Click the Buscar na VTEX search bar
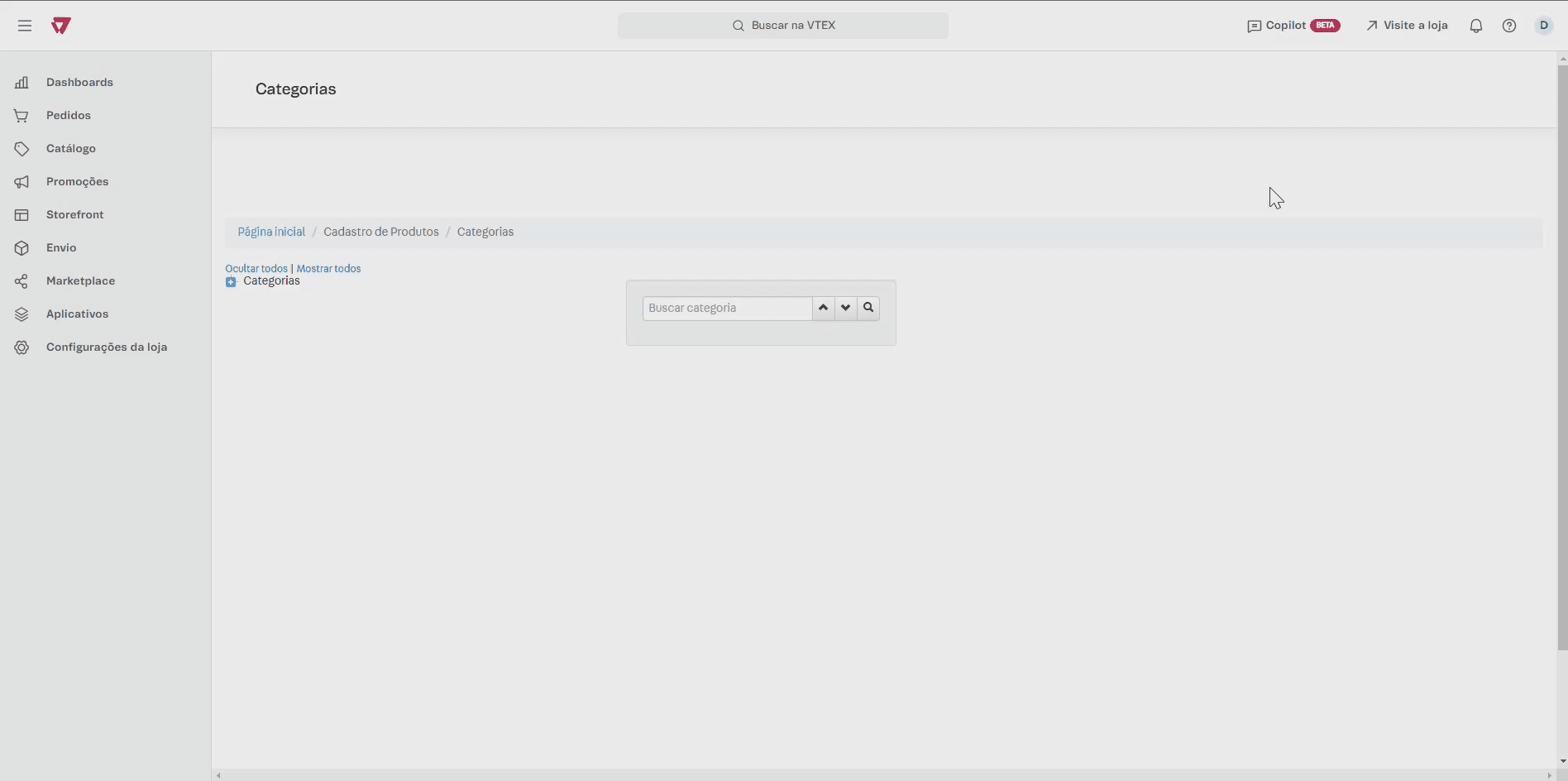1568x781 pixels. 782,26
